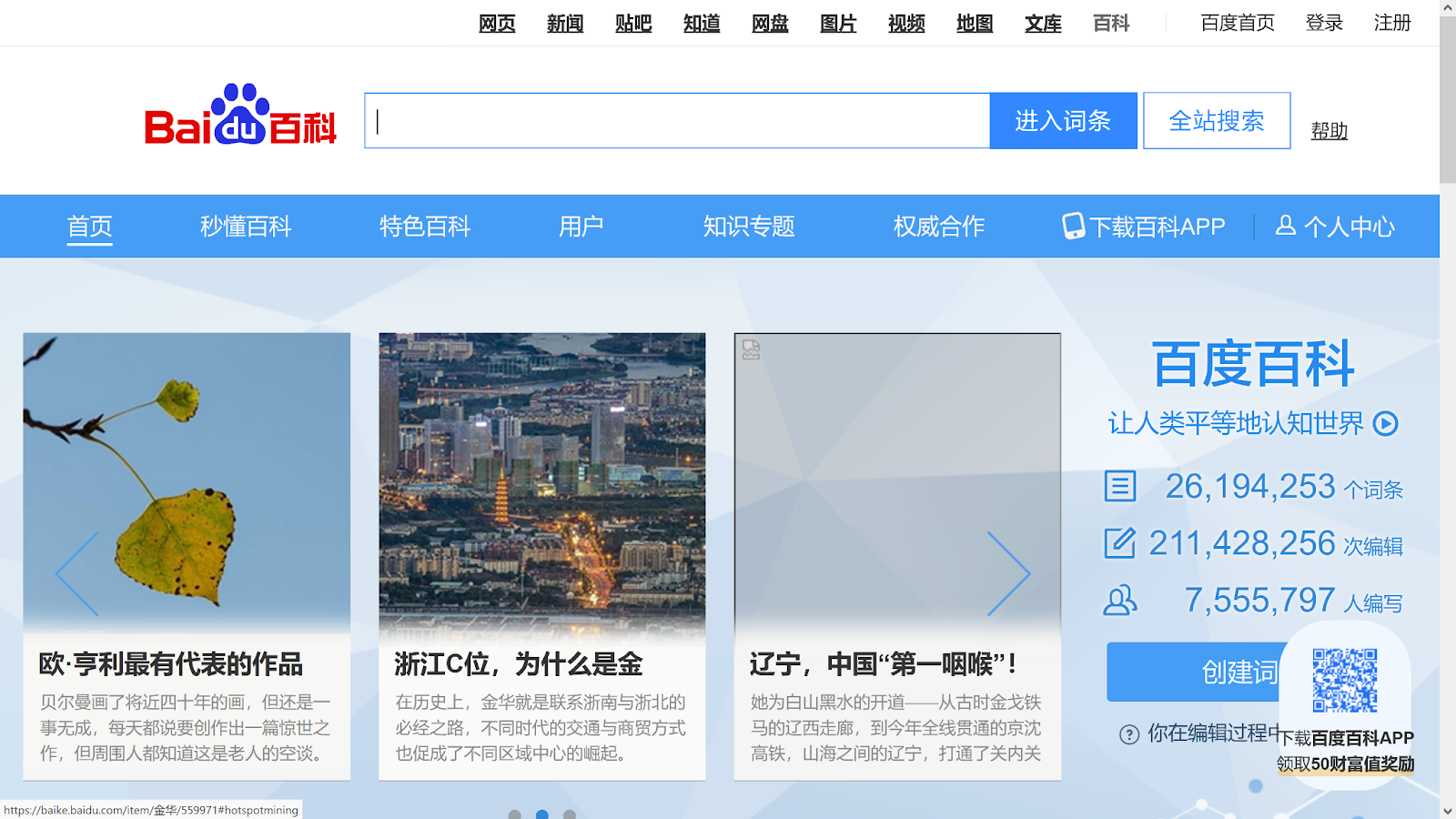Click the help question mark icon

pyautogui.click(x=1129, y=734)
